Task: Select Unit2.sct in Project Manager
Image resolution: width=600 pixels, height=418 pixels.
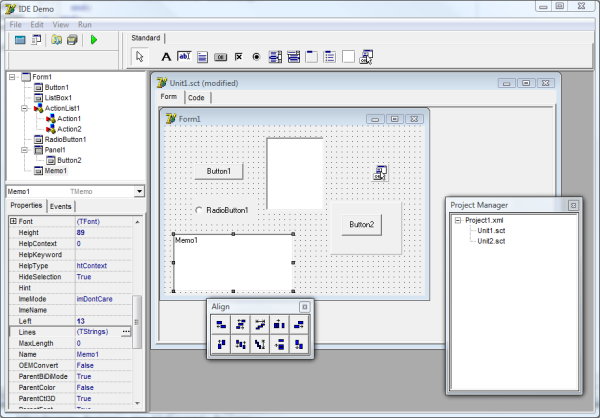Action: coord(492,241)
